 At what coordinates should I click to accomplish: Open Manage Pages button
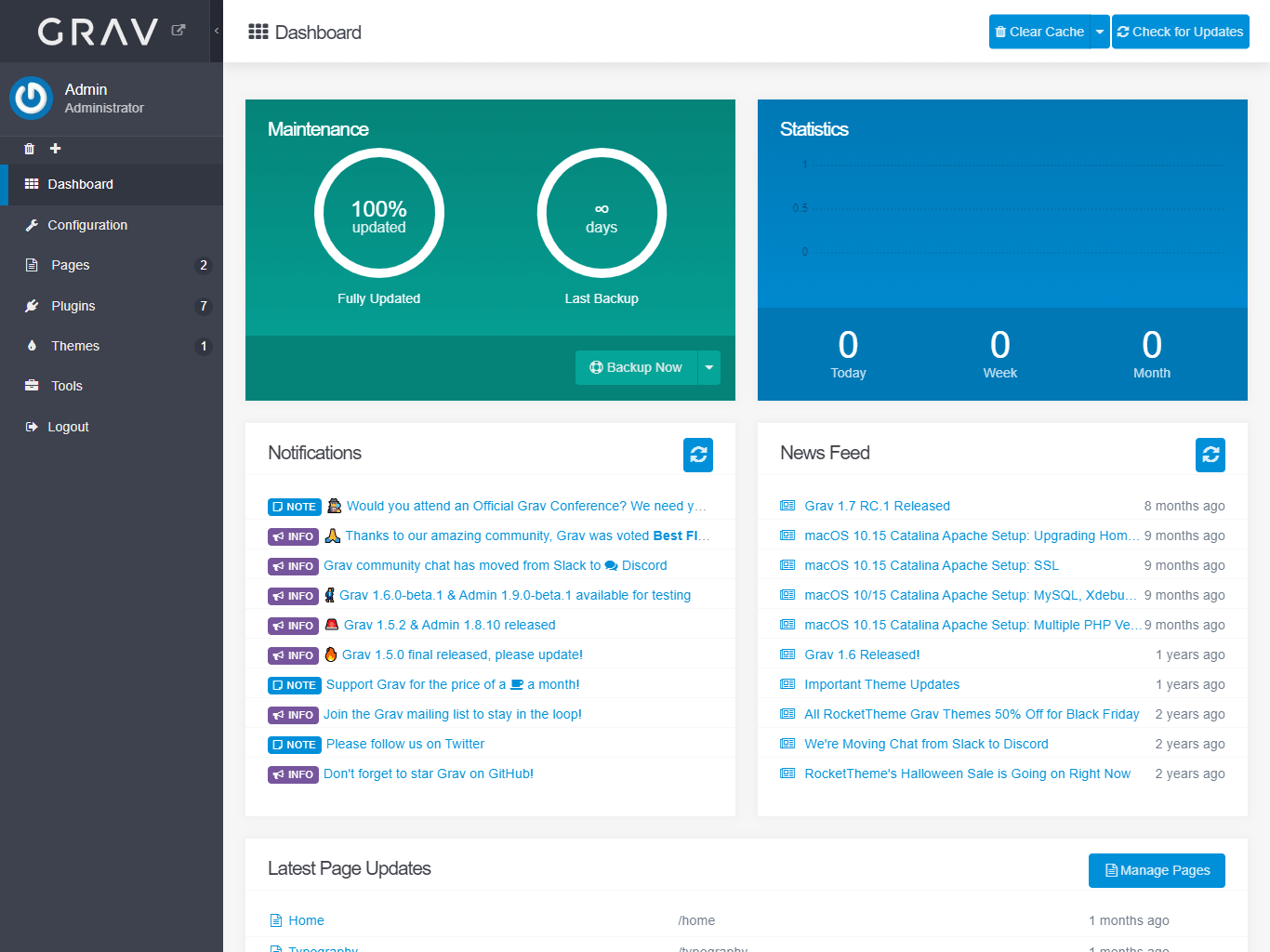coord(1157,870)
